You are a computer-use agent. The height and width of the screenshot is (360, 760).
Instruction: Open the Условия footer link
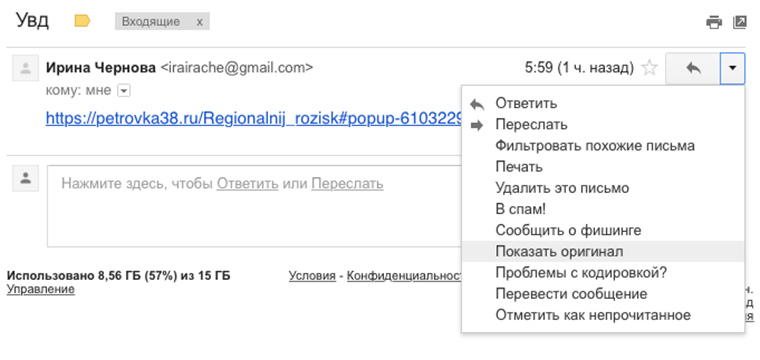tap(312, 276)
